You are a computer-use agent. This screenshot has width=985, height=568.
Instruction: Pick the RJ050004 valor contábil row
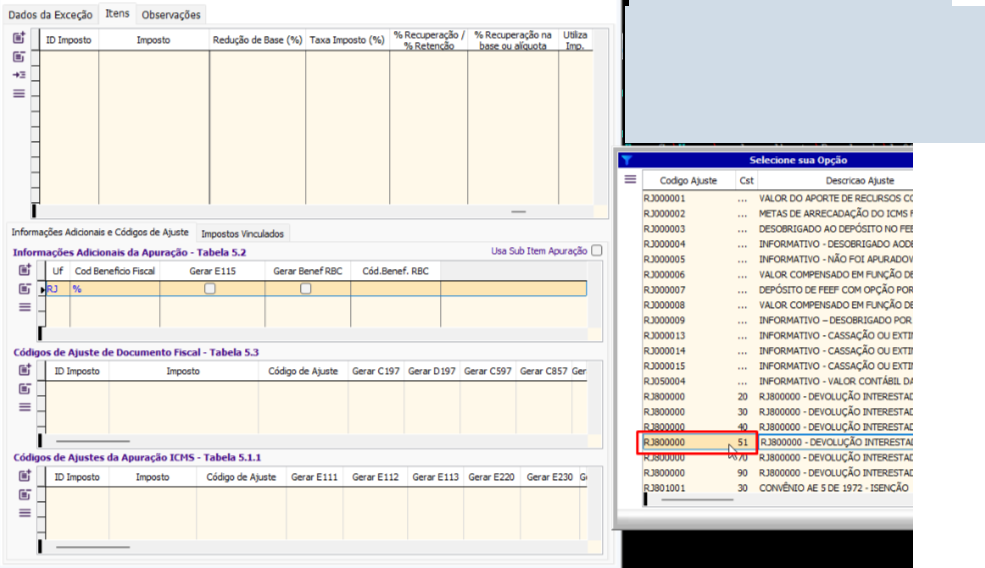[x=777, y=381]
